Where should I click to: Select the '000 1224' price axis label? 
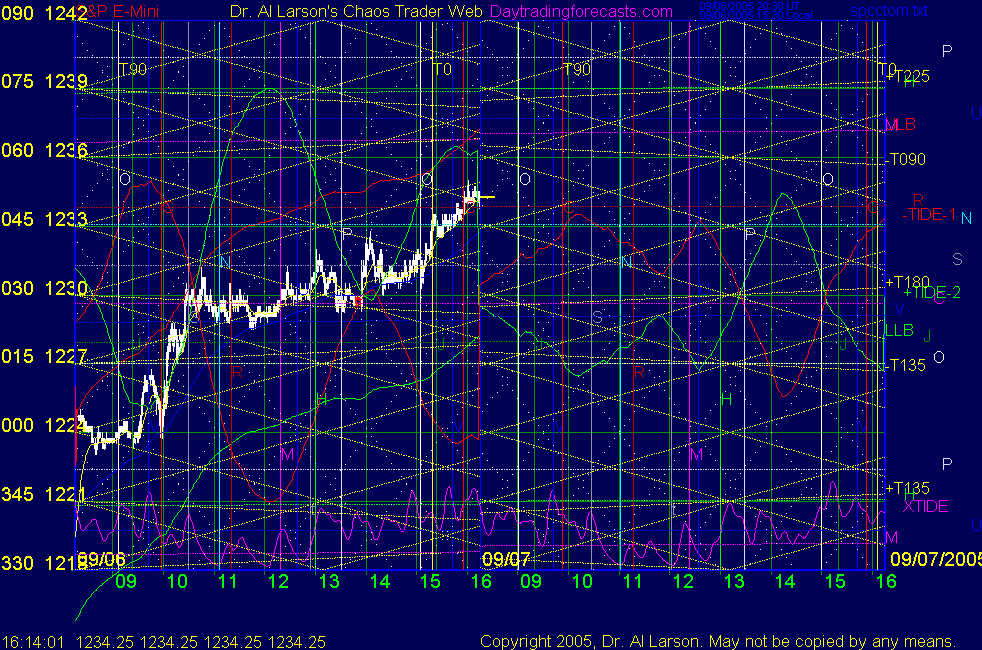tap(44, 425)
